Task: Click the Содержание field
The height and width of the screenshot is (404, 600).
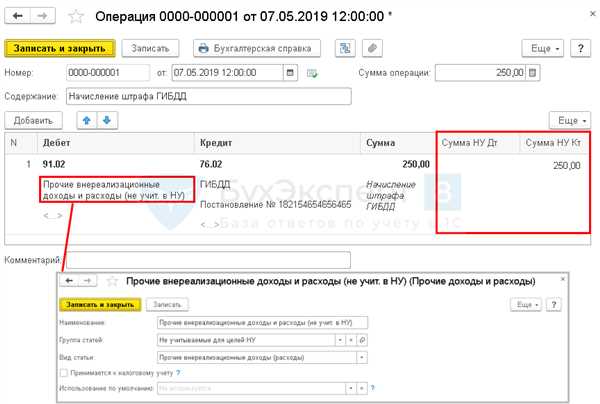Action: pos(209,96)
